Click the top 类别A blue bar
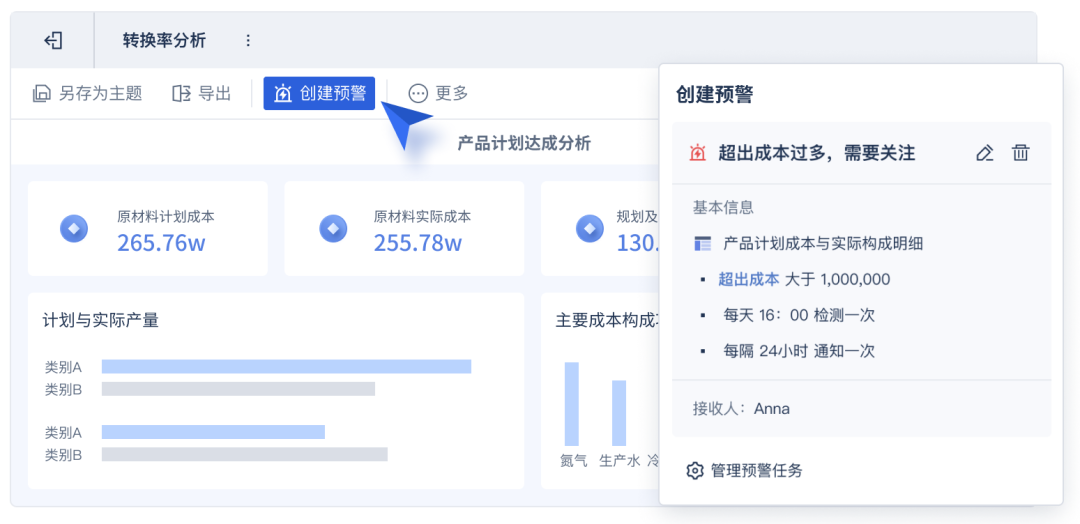The width and height of the screenshot is (1080, 524). (x=287, y=366)
